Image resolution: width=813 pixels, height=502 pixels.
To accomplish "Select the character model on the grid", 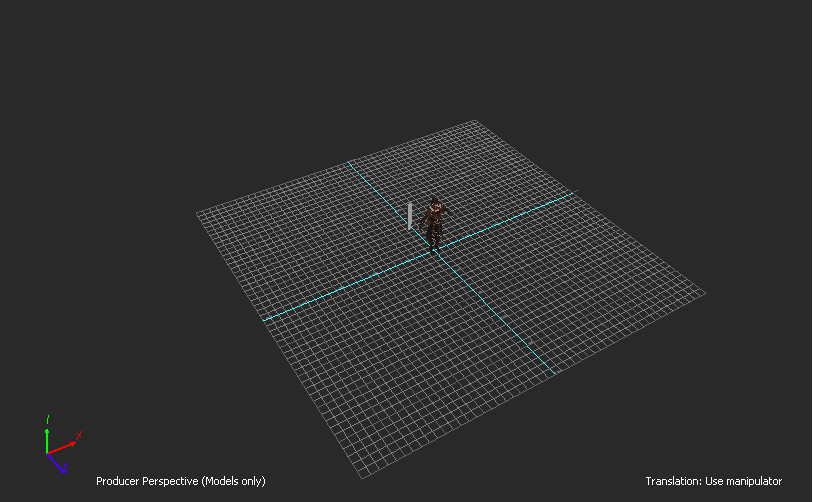I will [x=435, y=225].
